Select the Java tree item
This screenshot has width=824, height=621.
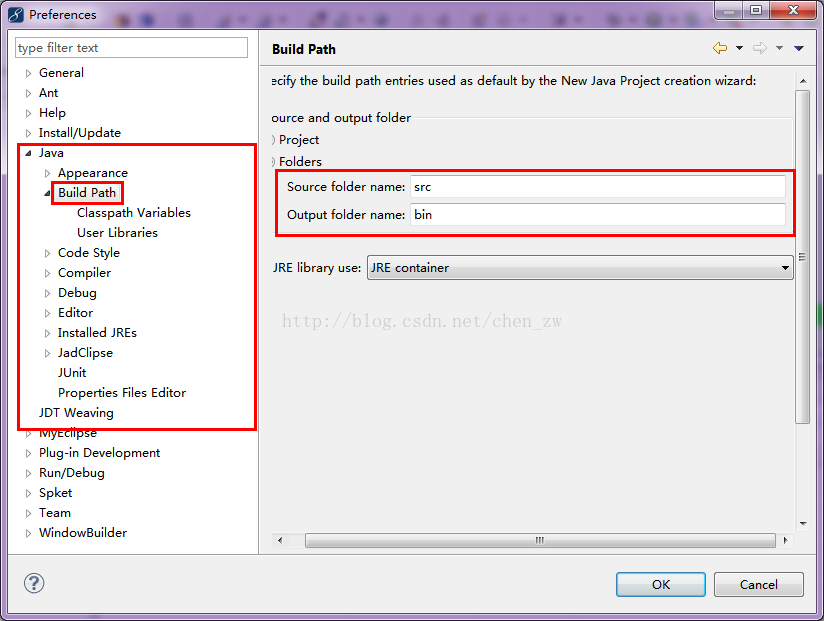[51, 152]
